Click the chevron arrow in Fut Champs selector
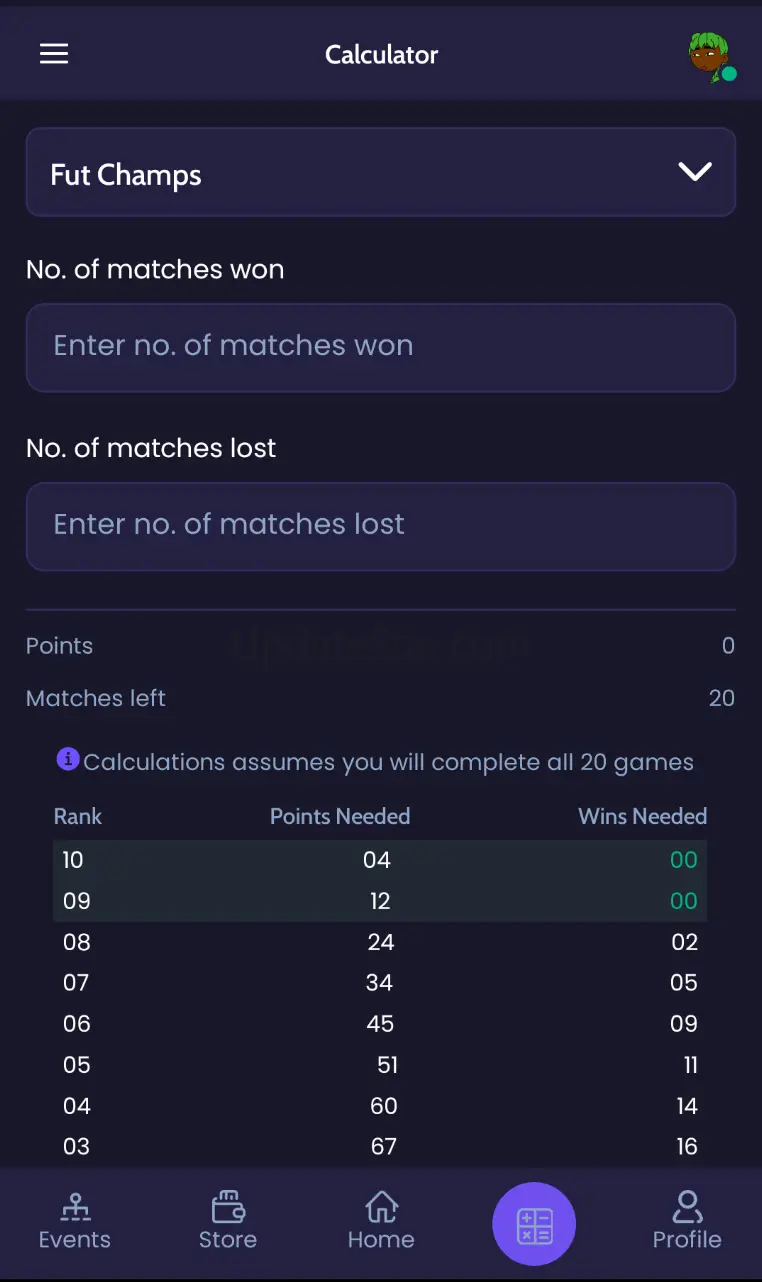762x1282 pixels. [695, 172]
